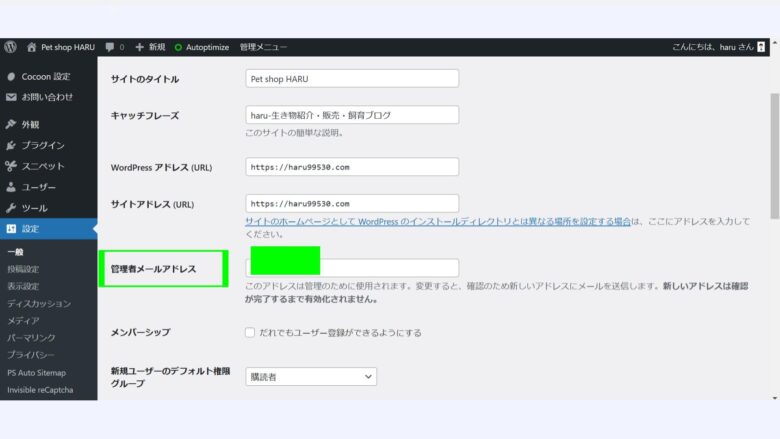Click the 外観 paintbrush icon
The image size is (780, 439).
(x=11, y=124)
